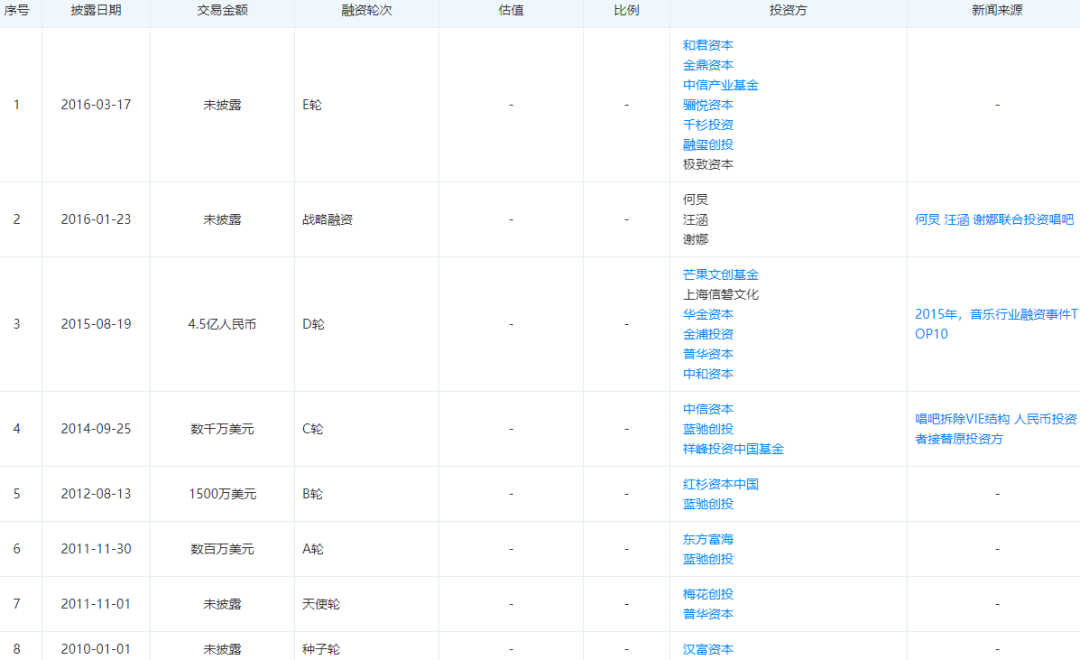Open 普华资本 link in the 天使轮 row
This screenshot has width=1080, height=660.
707,615
